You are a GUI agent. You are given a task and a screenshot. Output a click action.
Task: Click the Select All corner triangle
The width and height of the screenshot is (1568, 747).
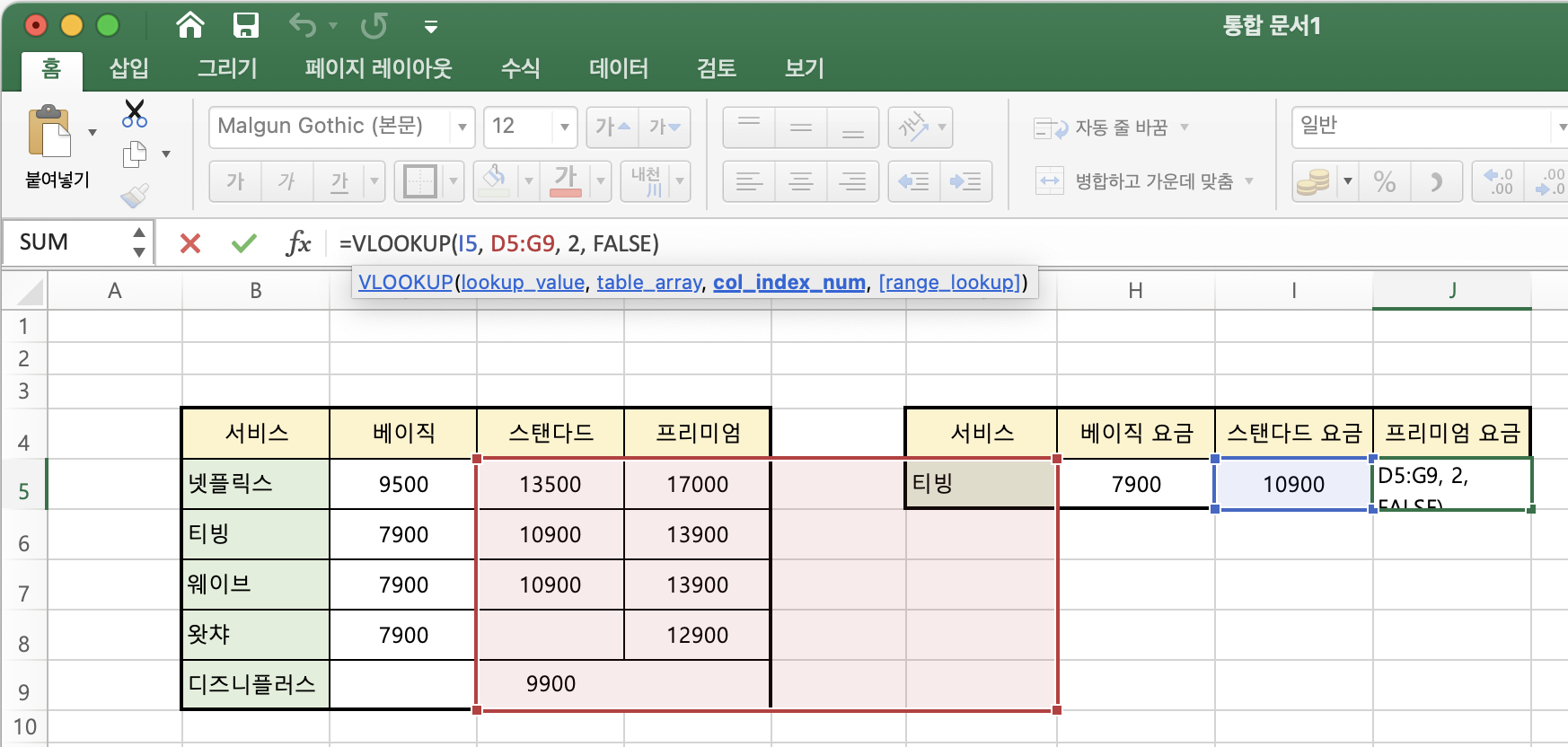(30, 292)
